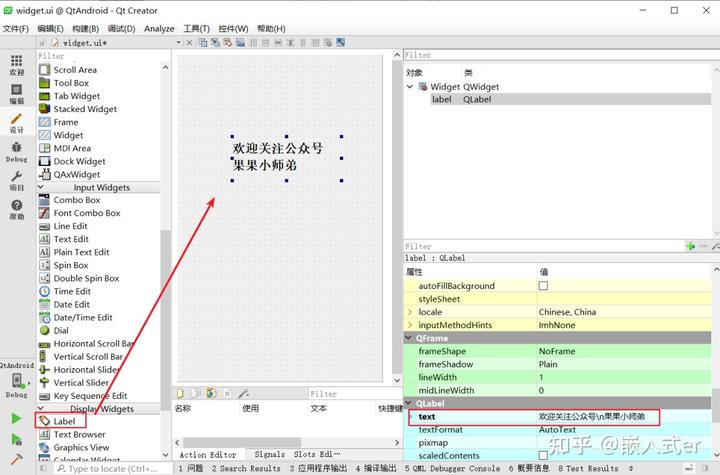Image resolution: width=720 pixels, height=475 pixels.
Task: Toggle the autoFillBackground checkbox
Action: 543,286
